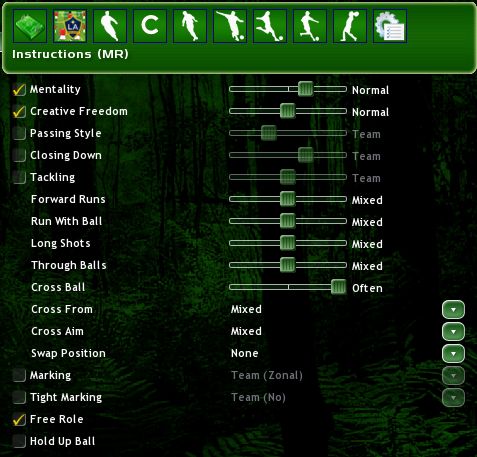The width and height of the screenshot is (477, 457).
Task: Tick the Tackling checkbox
Action: click(x=19, y=177)
